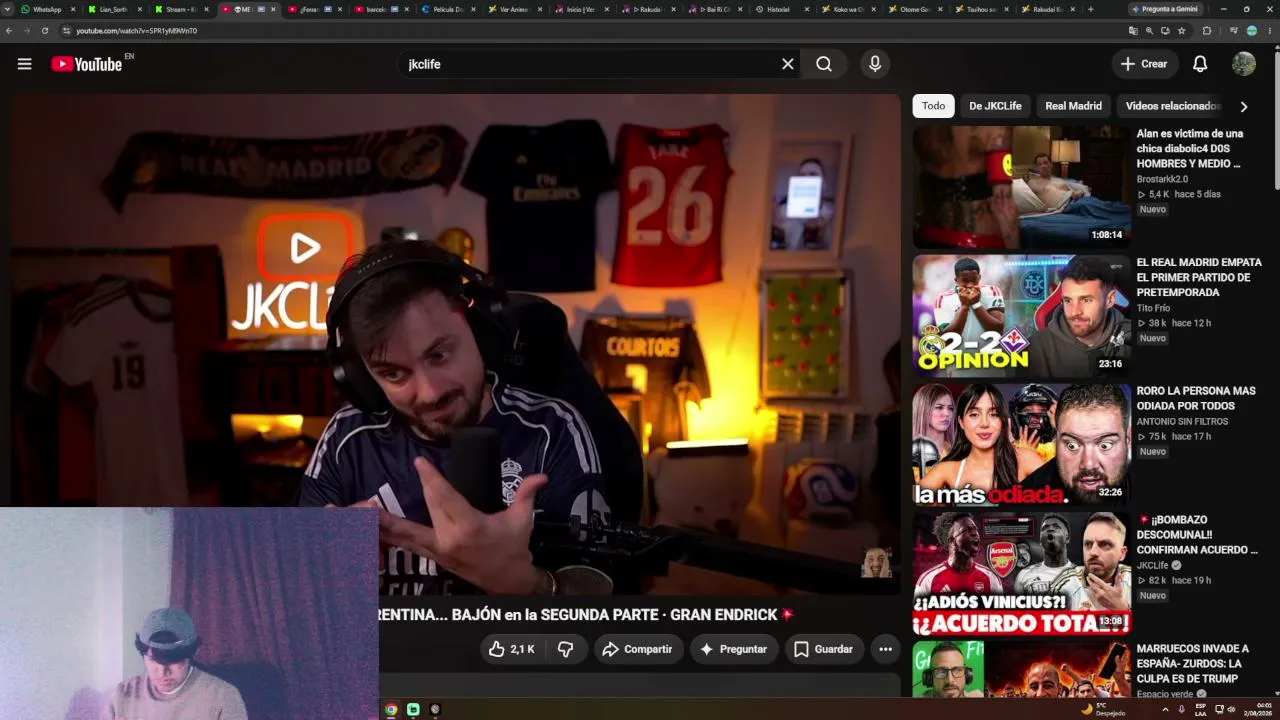Filter suggestions by Real Madrid chip

click(x=1073, y=106)
